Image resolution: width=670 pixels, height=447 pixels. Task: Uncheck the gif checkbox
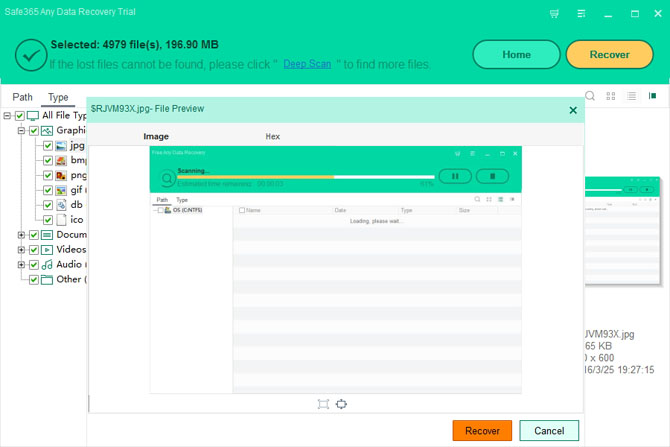48,190
